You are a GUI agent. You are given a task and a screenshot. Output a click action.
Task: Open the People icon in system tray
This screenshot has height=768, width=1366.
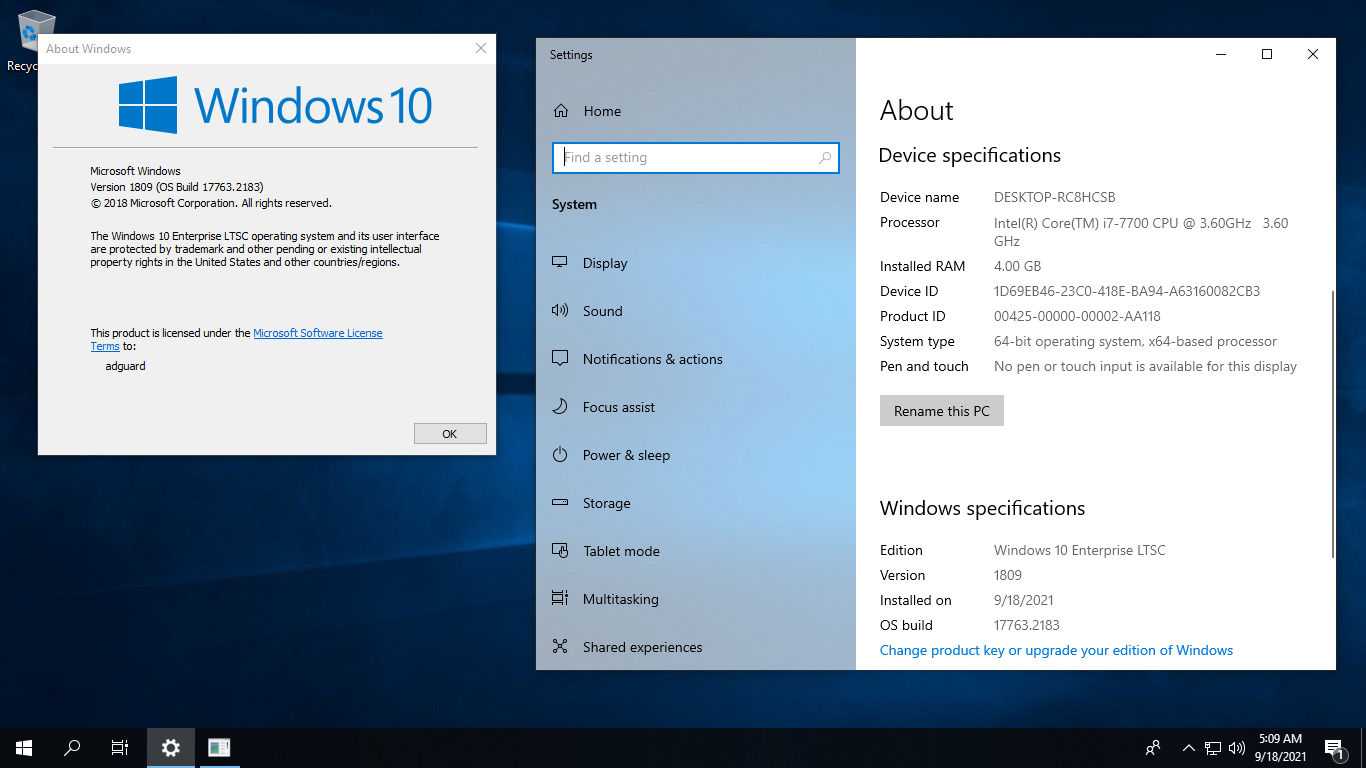(1153, 748)
